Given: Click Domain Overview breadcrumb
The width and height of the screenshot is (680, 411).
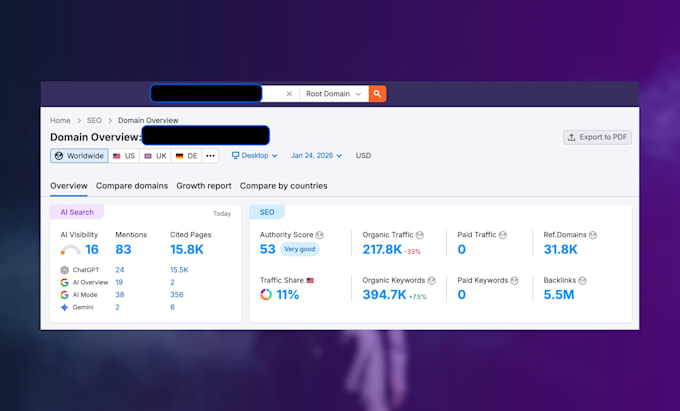Looking at the screenshot, I should (x=148, y=121).
